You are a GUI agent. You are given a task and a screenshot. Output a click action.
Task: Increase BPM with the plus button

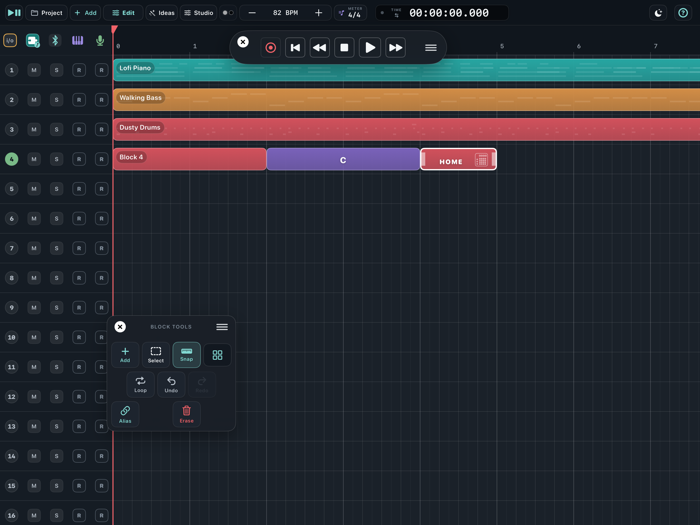coord(318,13)
